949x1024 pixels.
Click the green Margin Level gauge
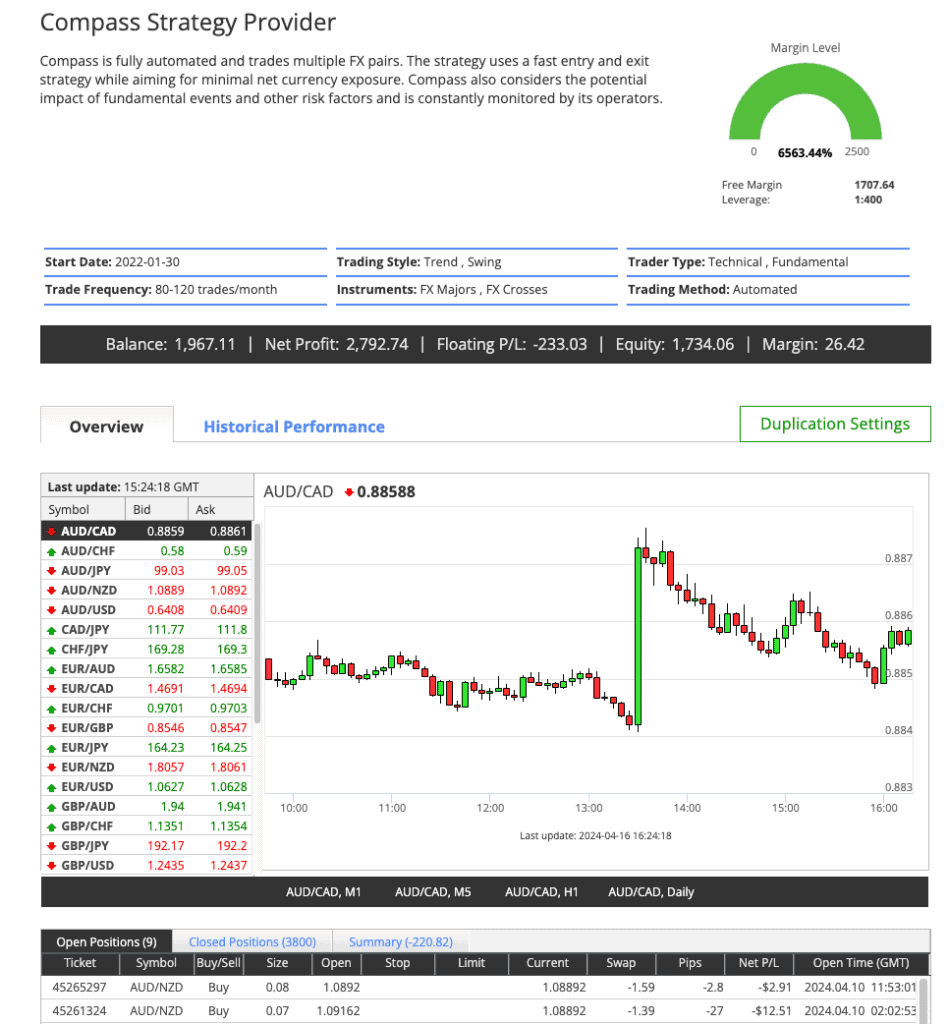coord(805,101)
